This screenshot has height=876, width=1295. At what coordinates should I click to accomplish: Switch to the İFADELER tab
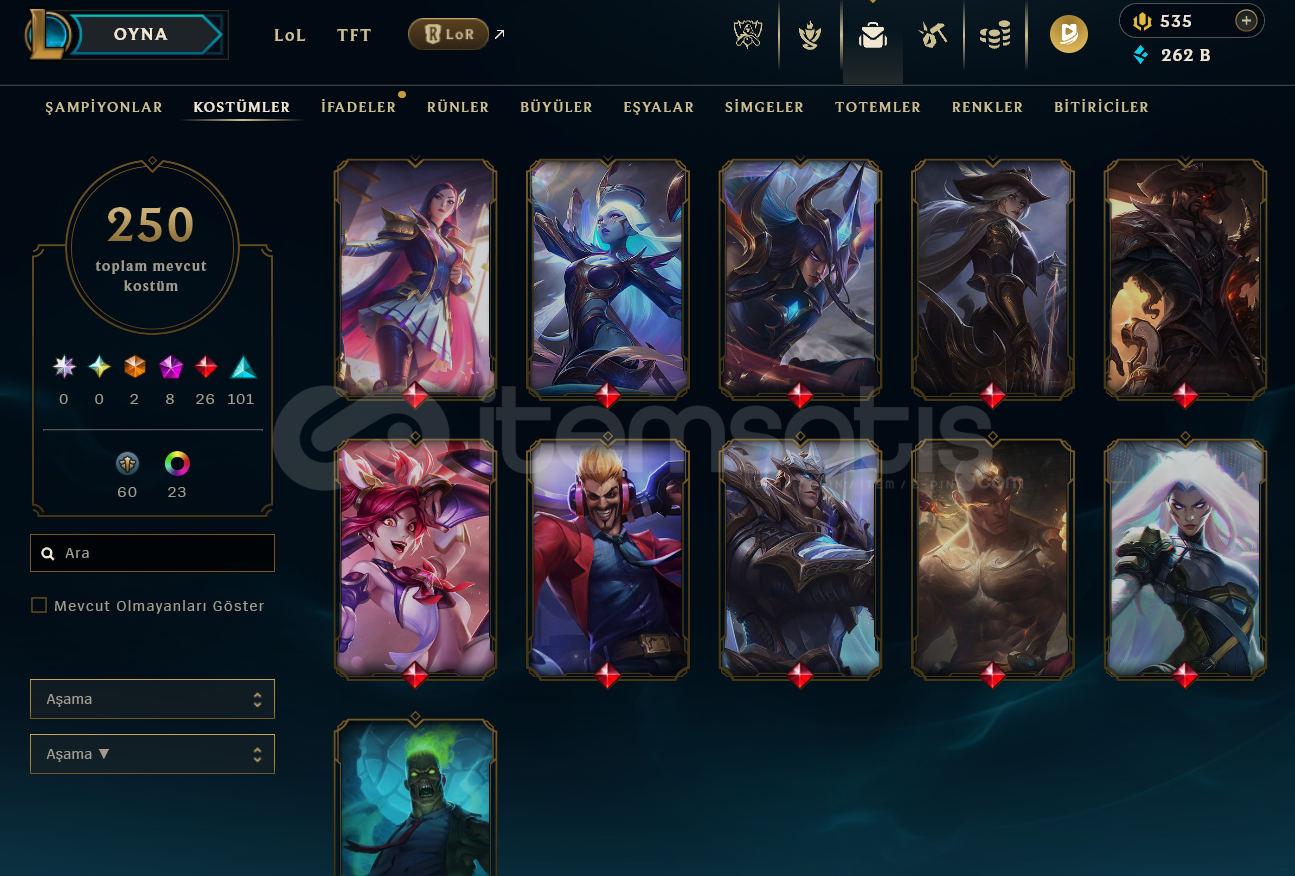click(358, 107)
